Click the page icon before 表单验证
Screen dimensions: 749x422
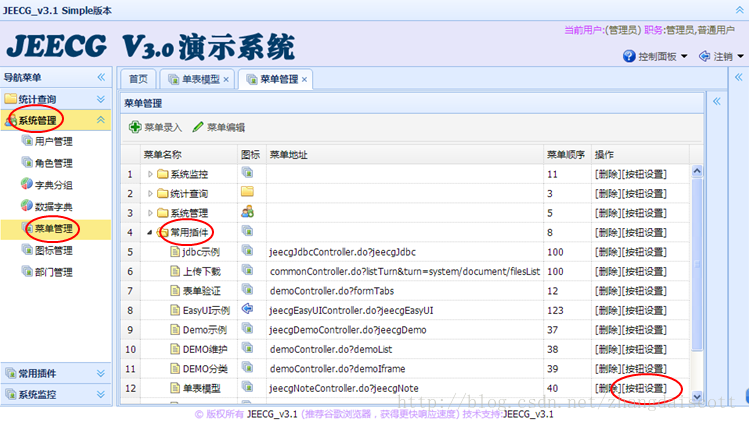coord(175,291)
